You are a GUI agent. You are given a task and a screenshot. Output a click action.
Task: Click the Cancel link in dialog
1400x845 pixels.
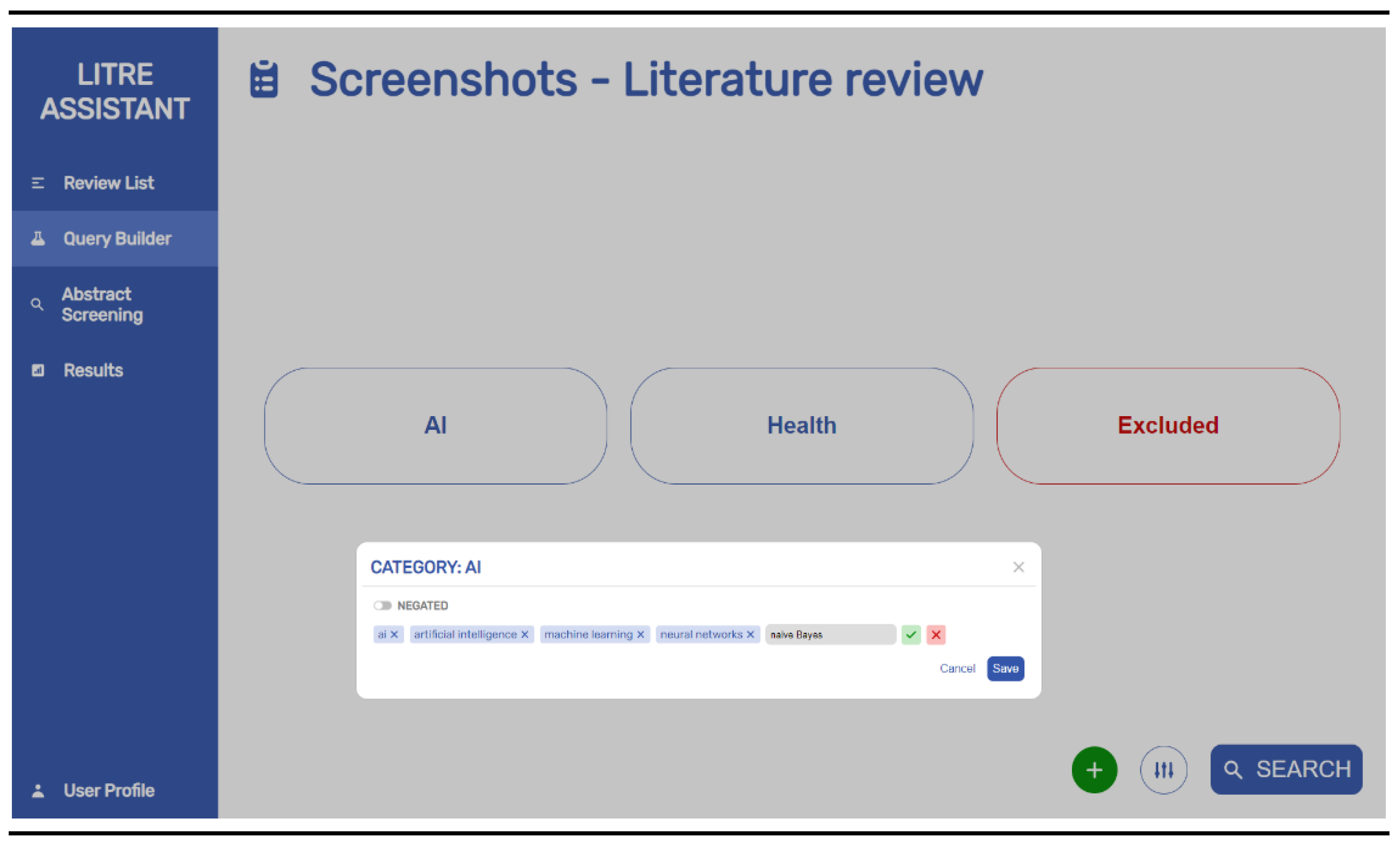(957, 668)
